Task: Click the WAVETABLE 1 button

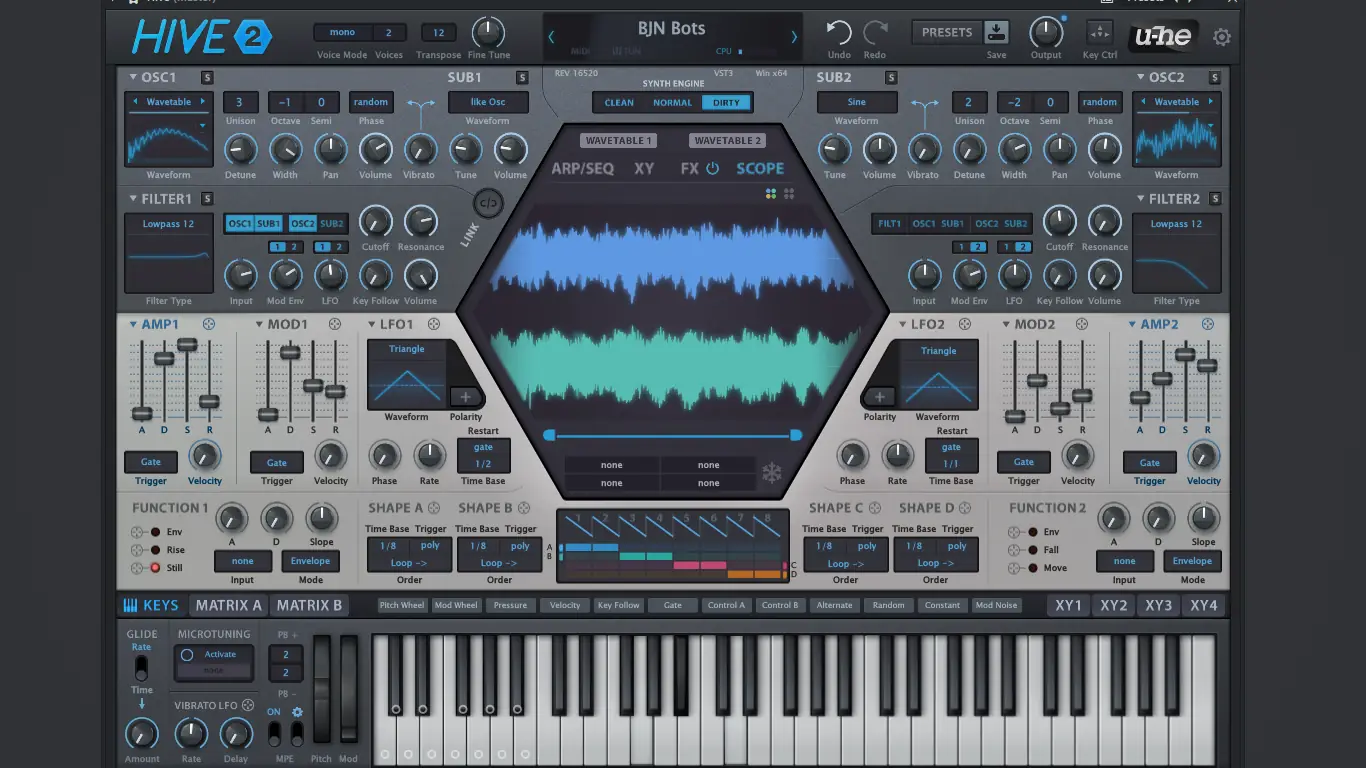Action: coord(618,141)
